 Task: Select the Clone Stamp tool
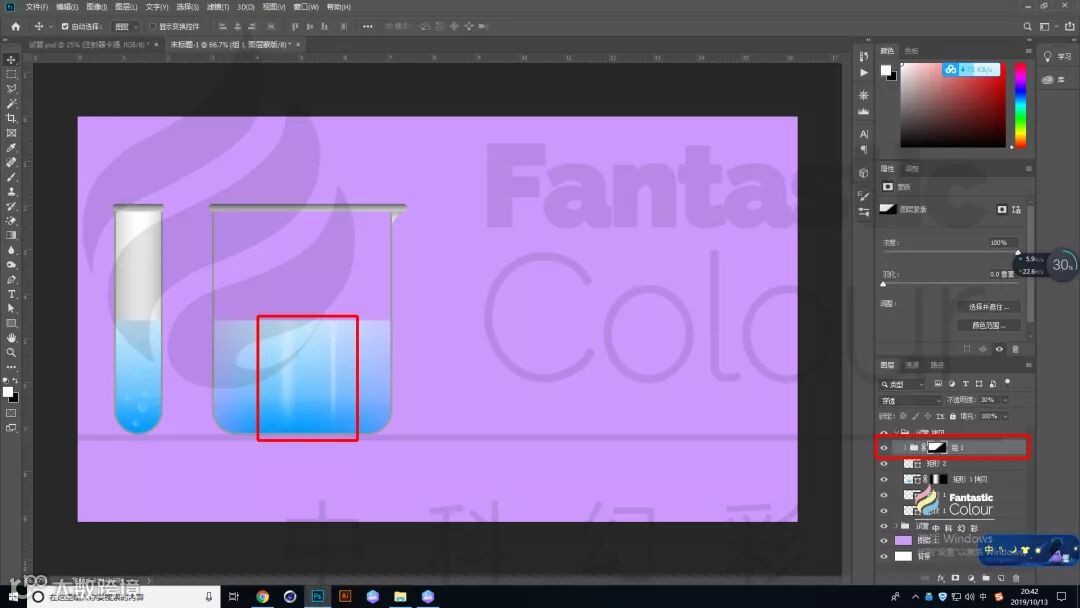pos(11,191)
